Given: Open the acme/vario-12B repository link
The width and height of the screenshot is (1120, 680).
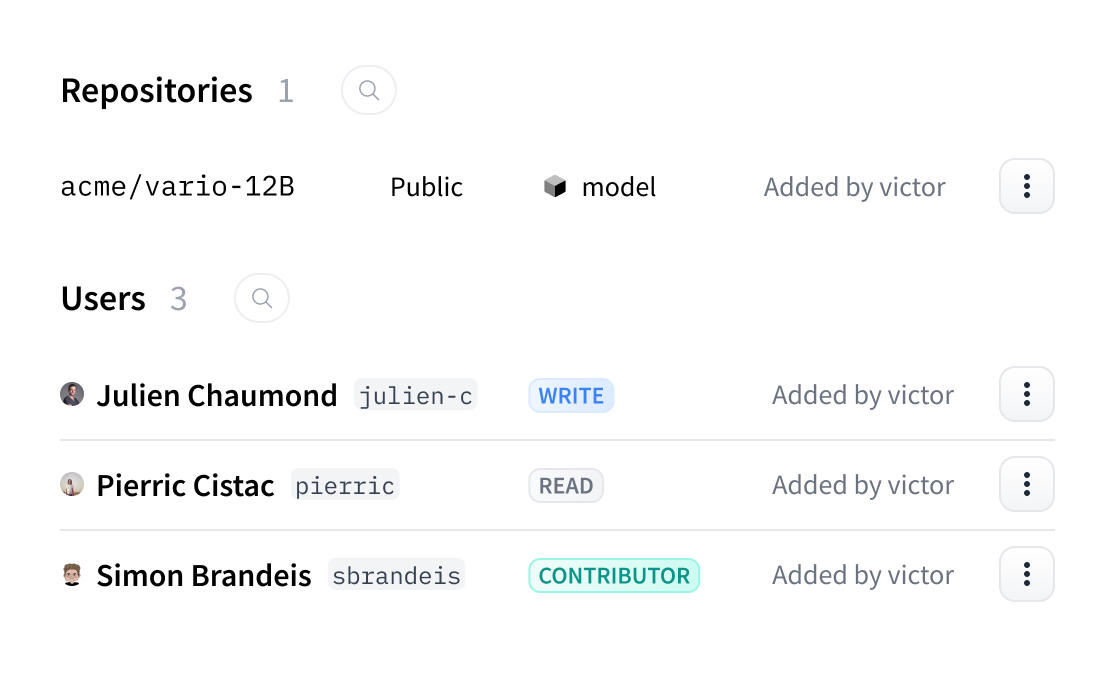Looking at the screenshot, I should pos(177,186).
